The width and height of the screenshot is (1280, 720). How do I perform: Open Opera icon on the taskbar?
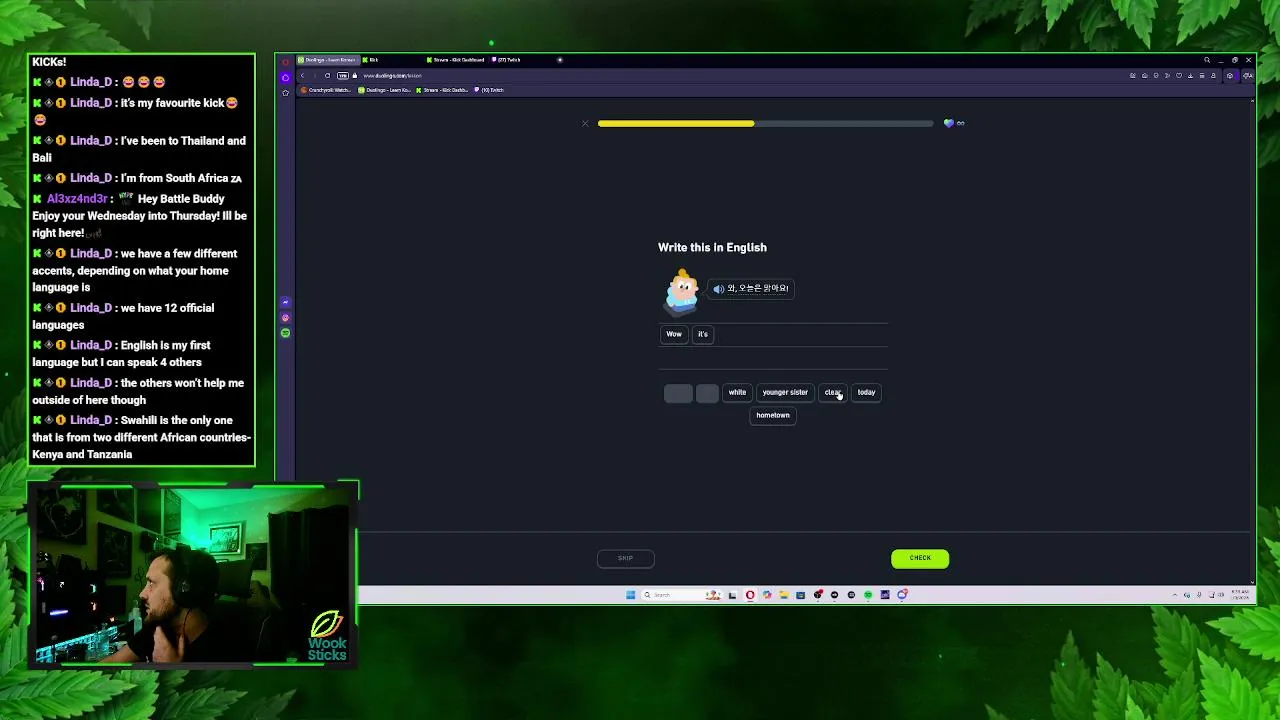[750, 595]
